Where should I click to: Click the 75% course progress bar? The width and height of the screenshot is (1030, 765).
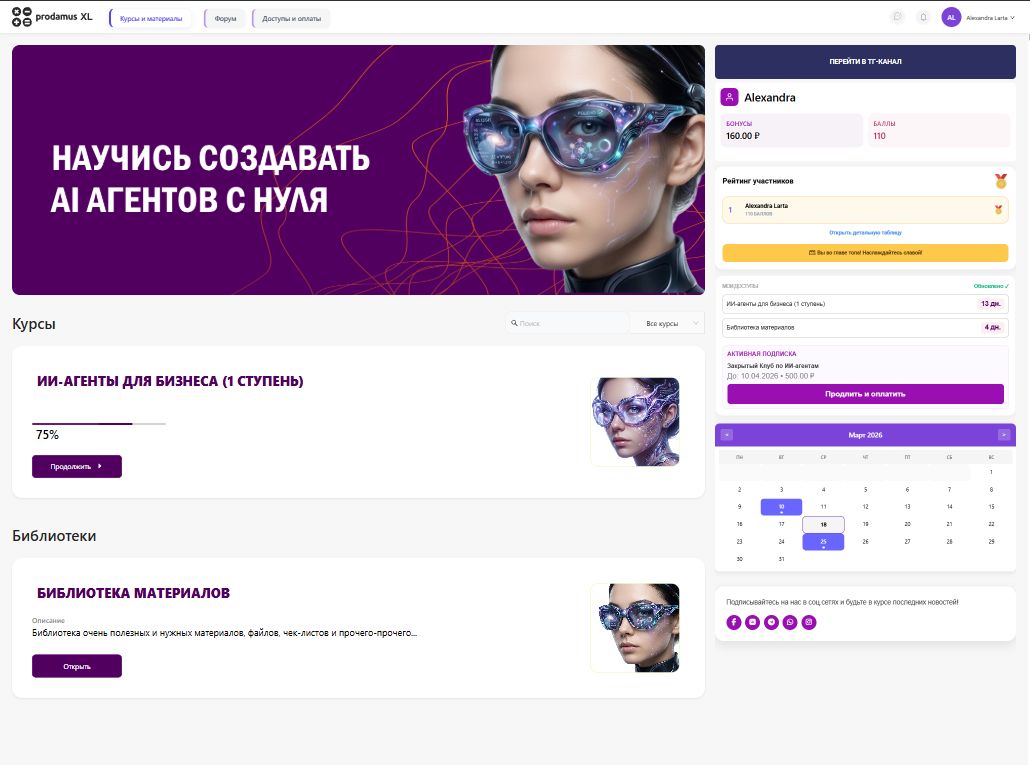97,421
